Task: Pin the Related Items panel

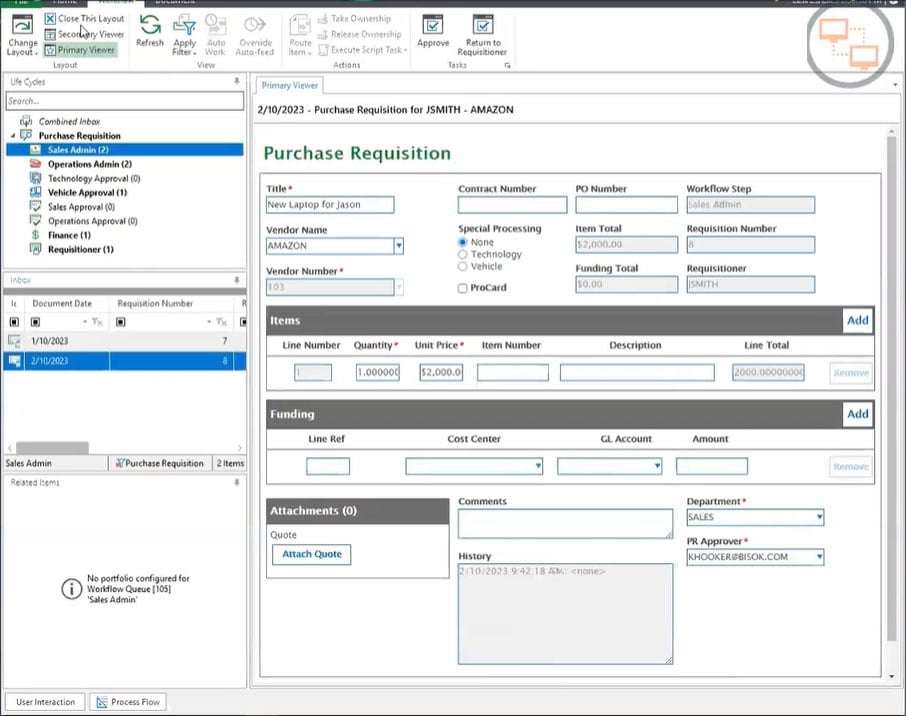Action: point(237,482)
